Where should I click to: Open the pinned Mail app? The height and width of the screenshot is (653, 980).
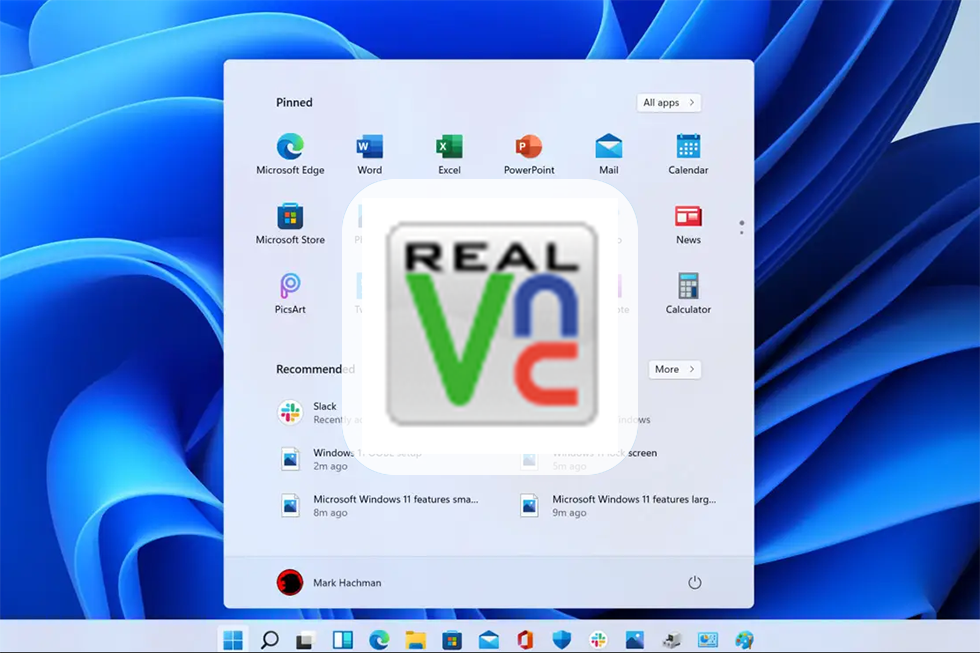pos(609,154)
